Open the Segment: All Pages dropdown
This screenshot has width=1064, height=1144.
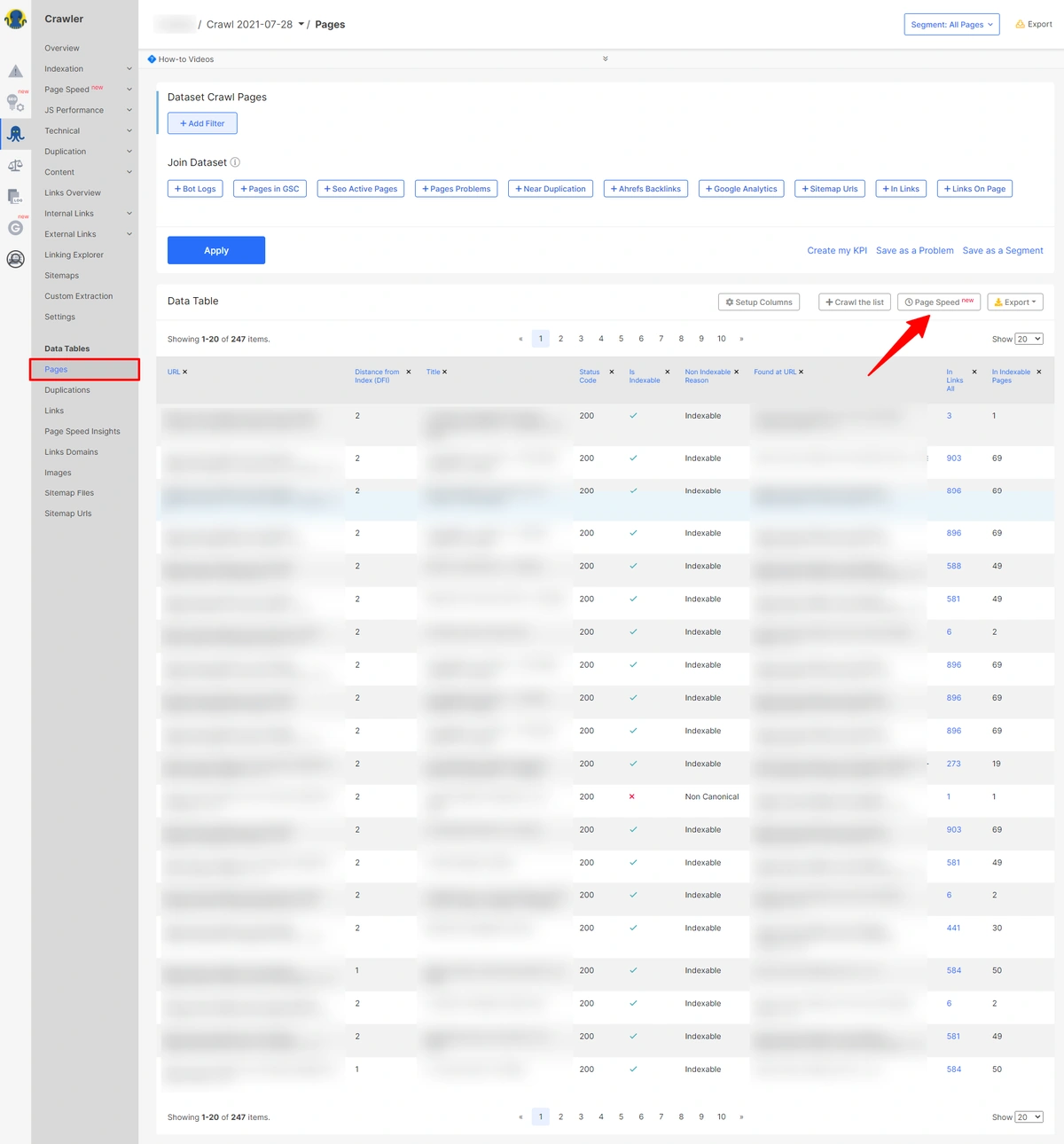(951, 25)
